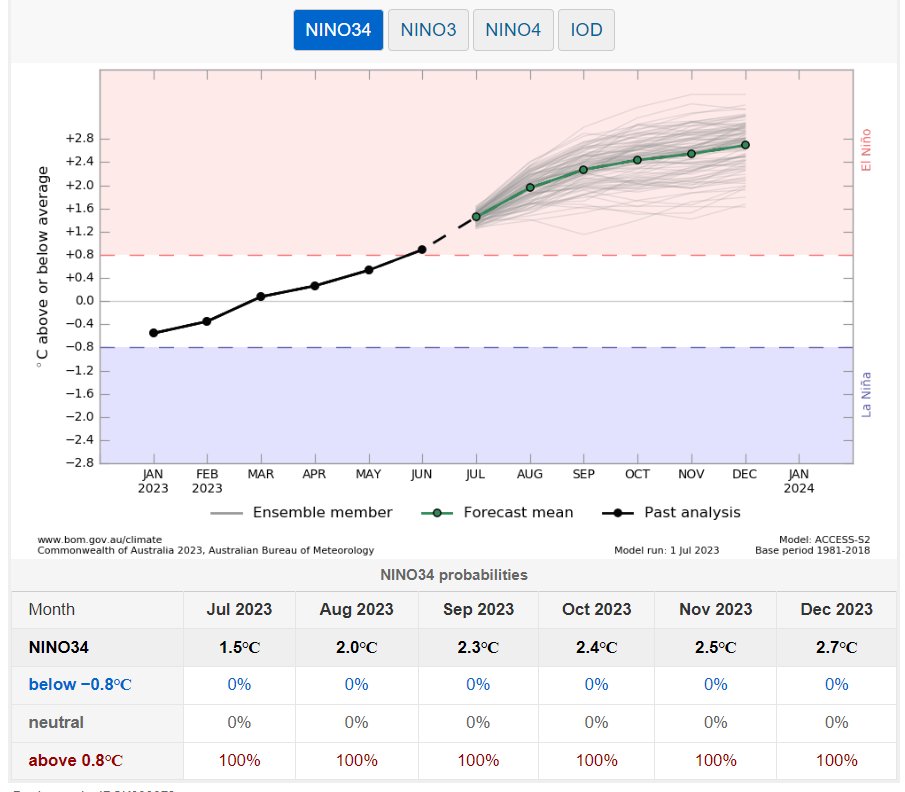Click the El Niño label on chart
This screenshot has width=905, height=792.
click(866, 150)
